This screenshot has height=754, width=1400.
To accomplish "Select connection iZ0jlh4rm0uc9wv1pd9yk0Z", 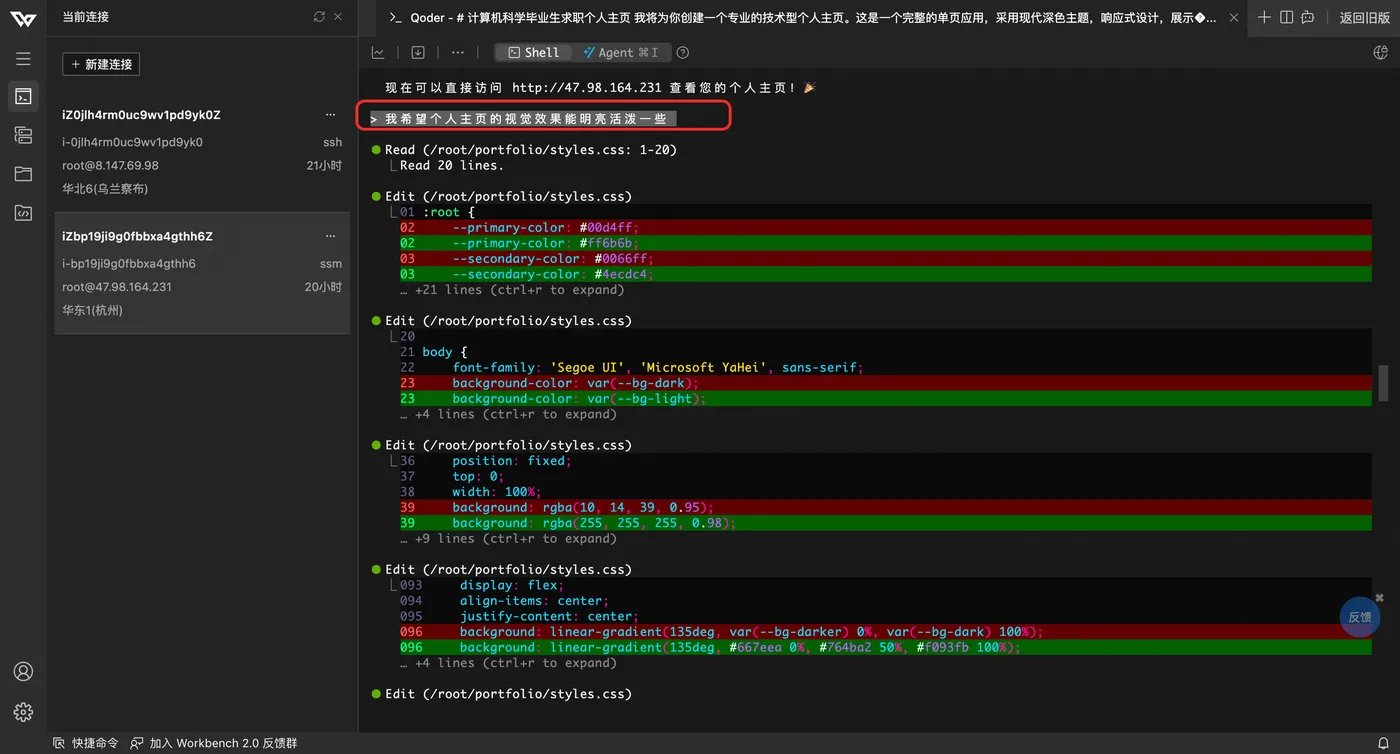I will [202, 151].
